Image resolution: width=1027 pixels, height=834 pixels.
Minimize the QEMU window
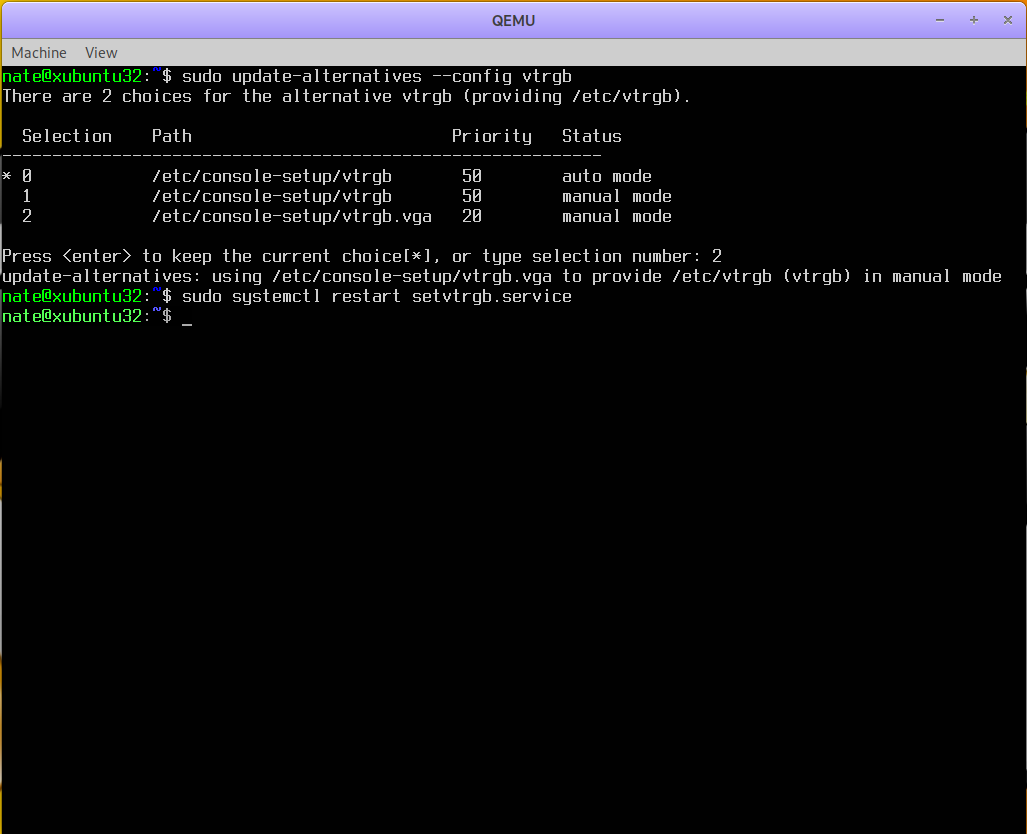pos(940,20)
